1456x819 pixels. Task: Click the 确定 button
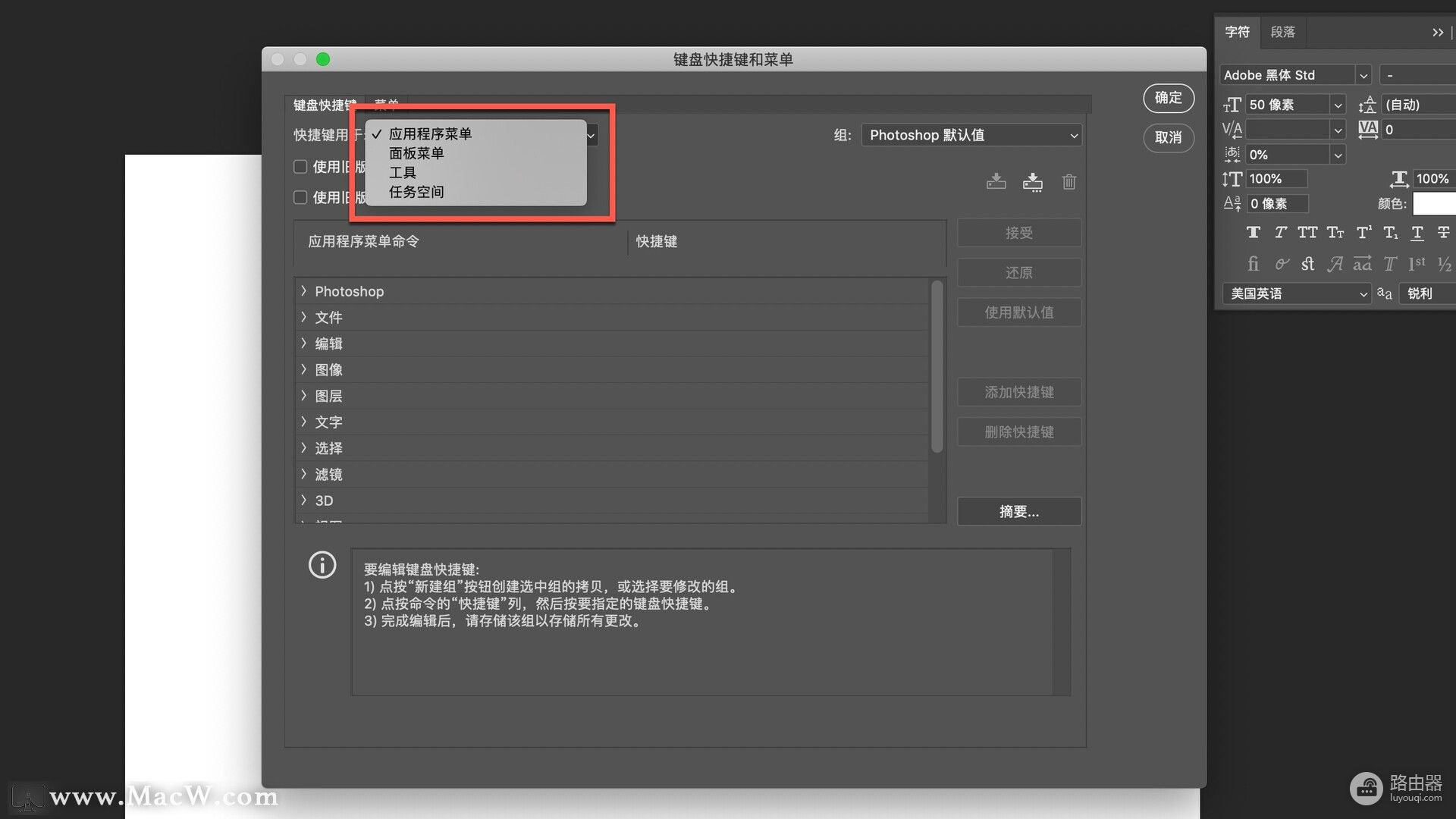tap(1168, 98)
